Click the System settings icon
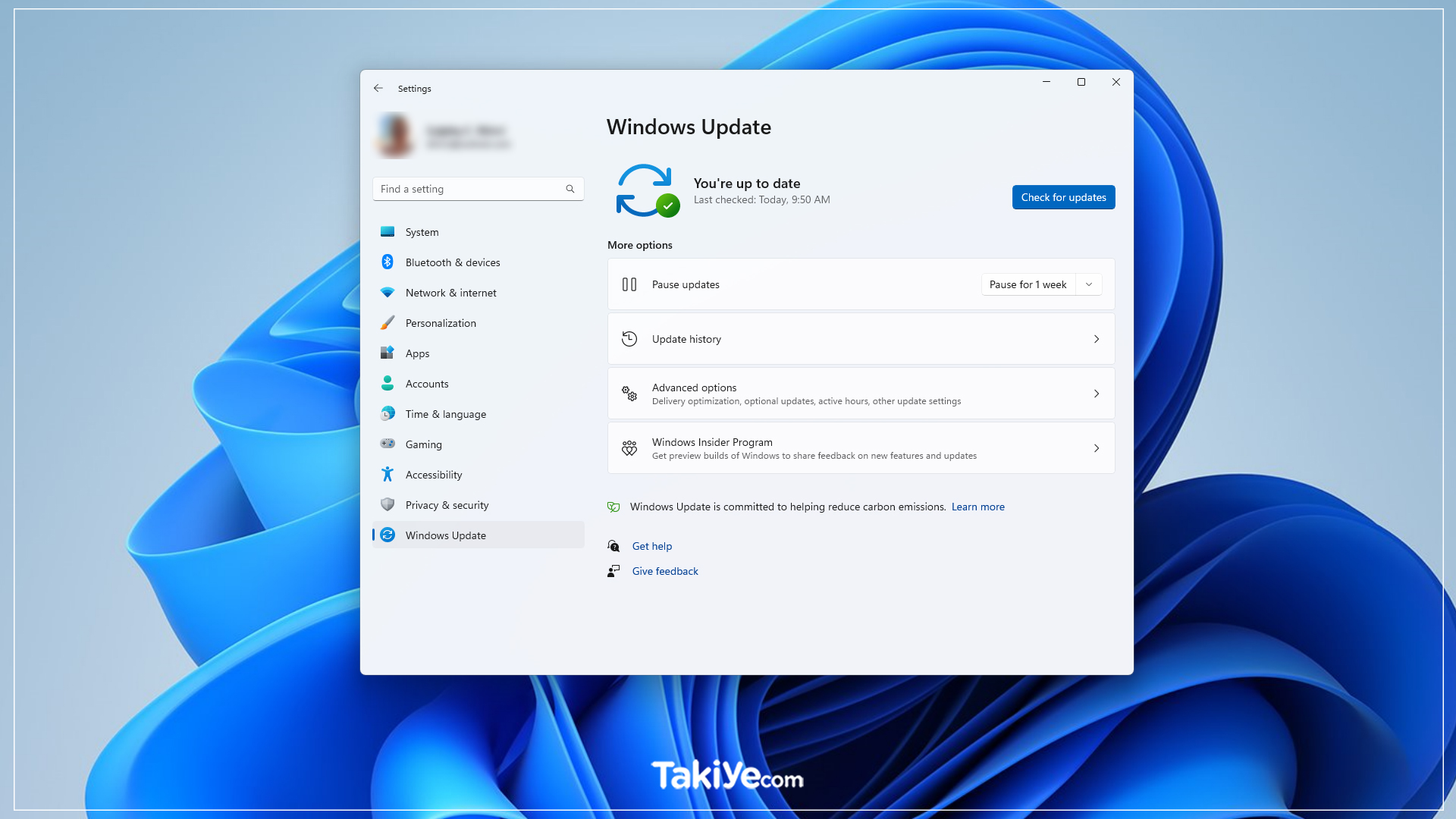The image size is (1456, 819). [388, 232]
